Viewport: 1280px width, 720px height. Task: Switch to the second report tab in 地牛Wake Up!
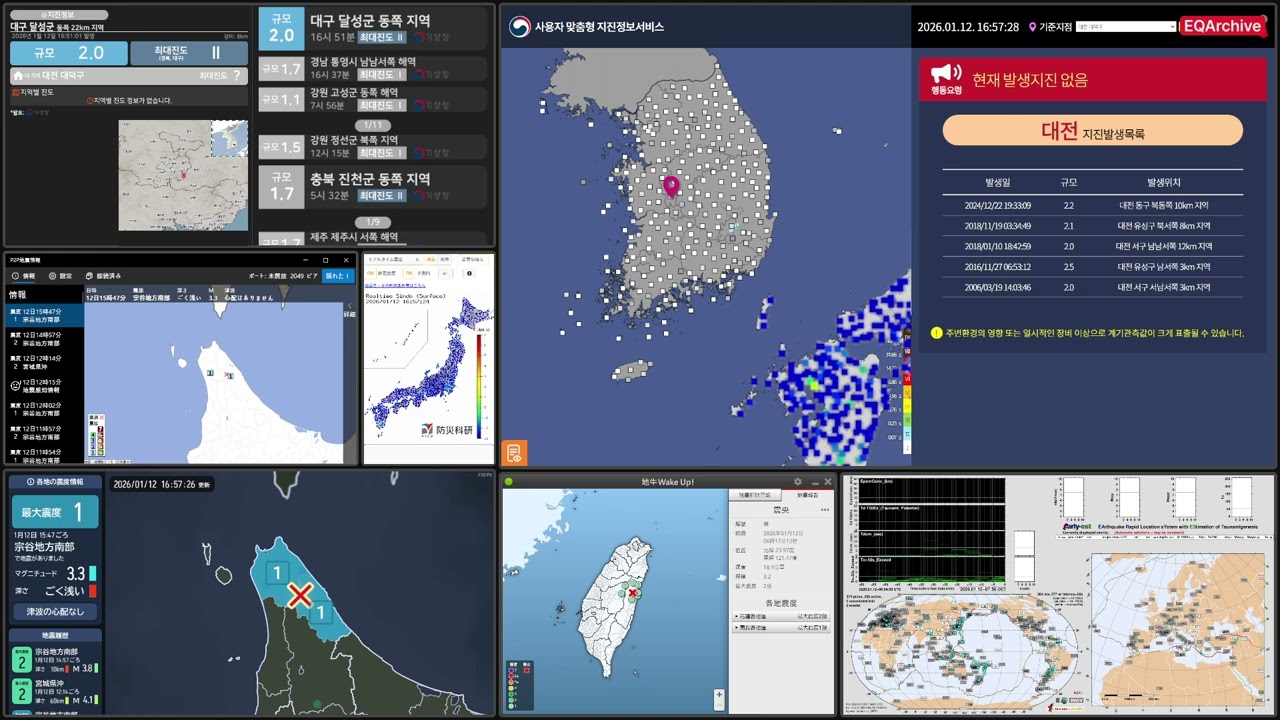(806, 495)
